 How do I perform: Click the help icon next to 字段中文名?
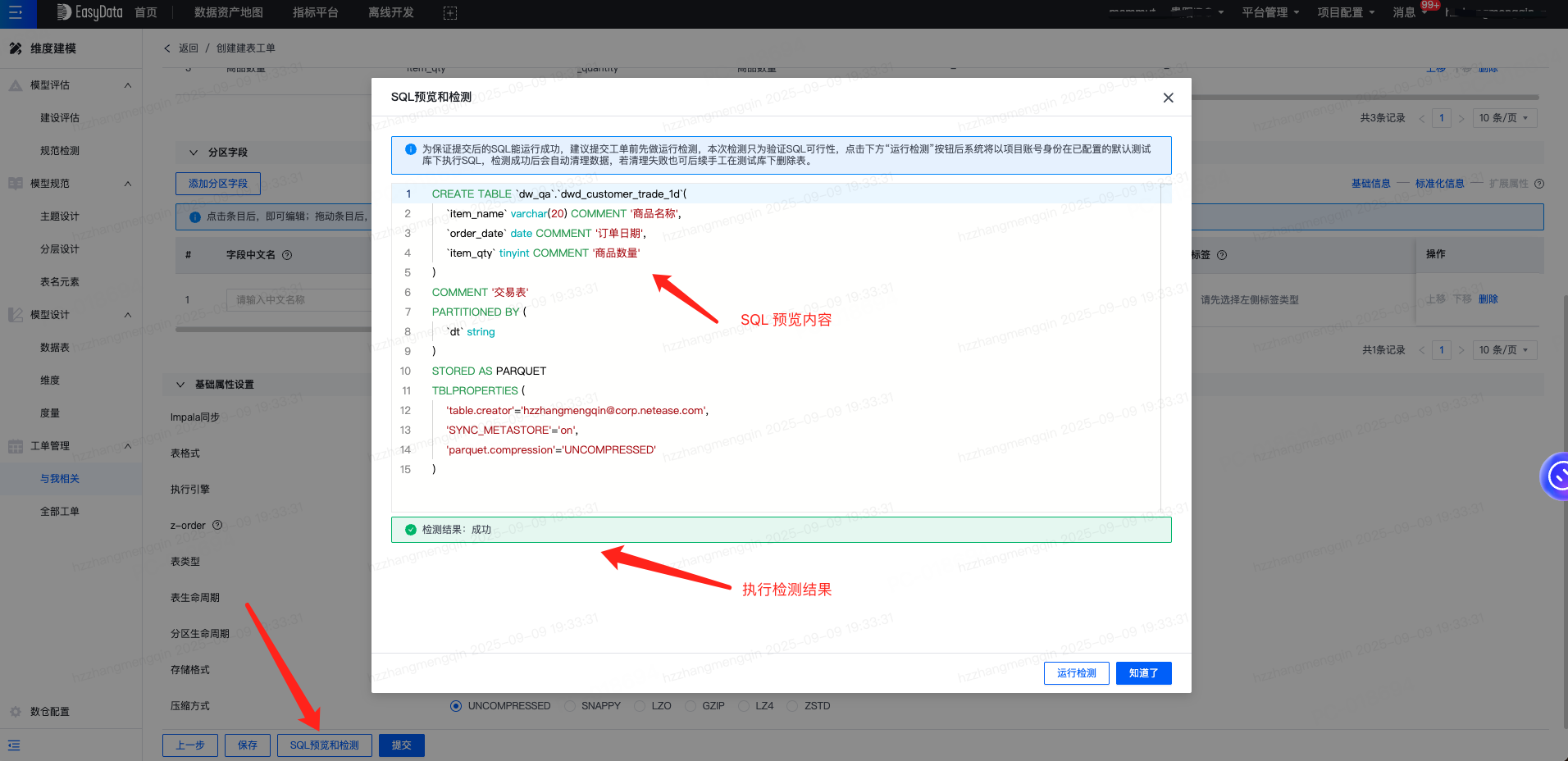[x=287, y=255]
